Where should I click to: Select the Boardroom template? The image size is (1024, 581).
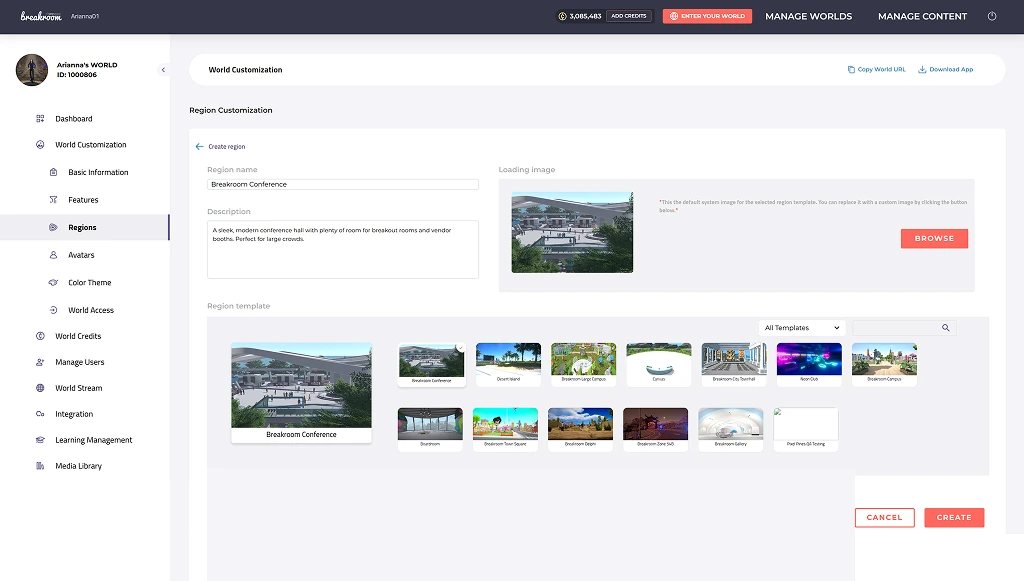tap(430, 430)
